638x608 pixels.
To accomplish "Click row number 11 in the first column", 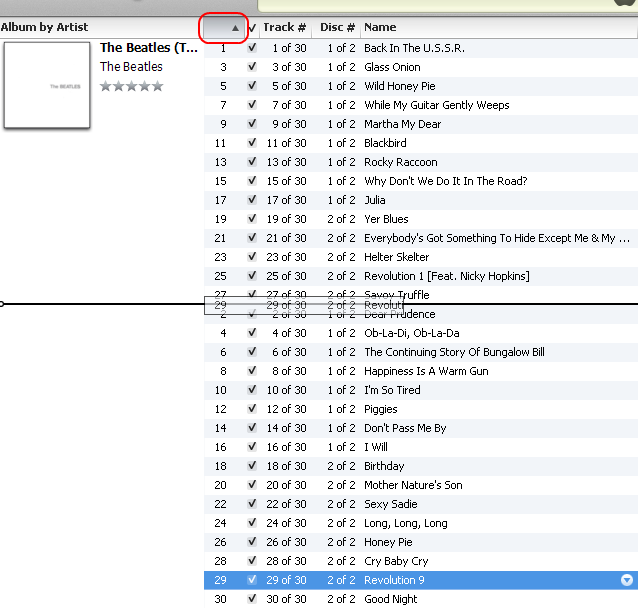I will tap(220, 143).
